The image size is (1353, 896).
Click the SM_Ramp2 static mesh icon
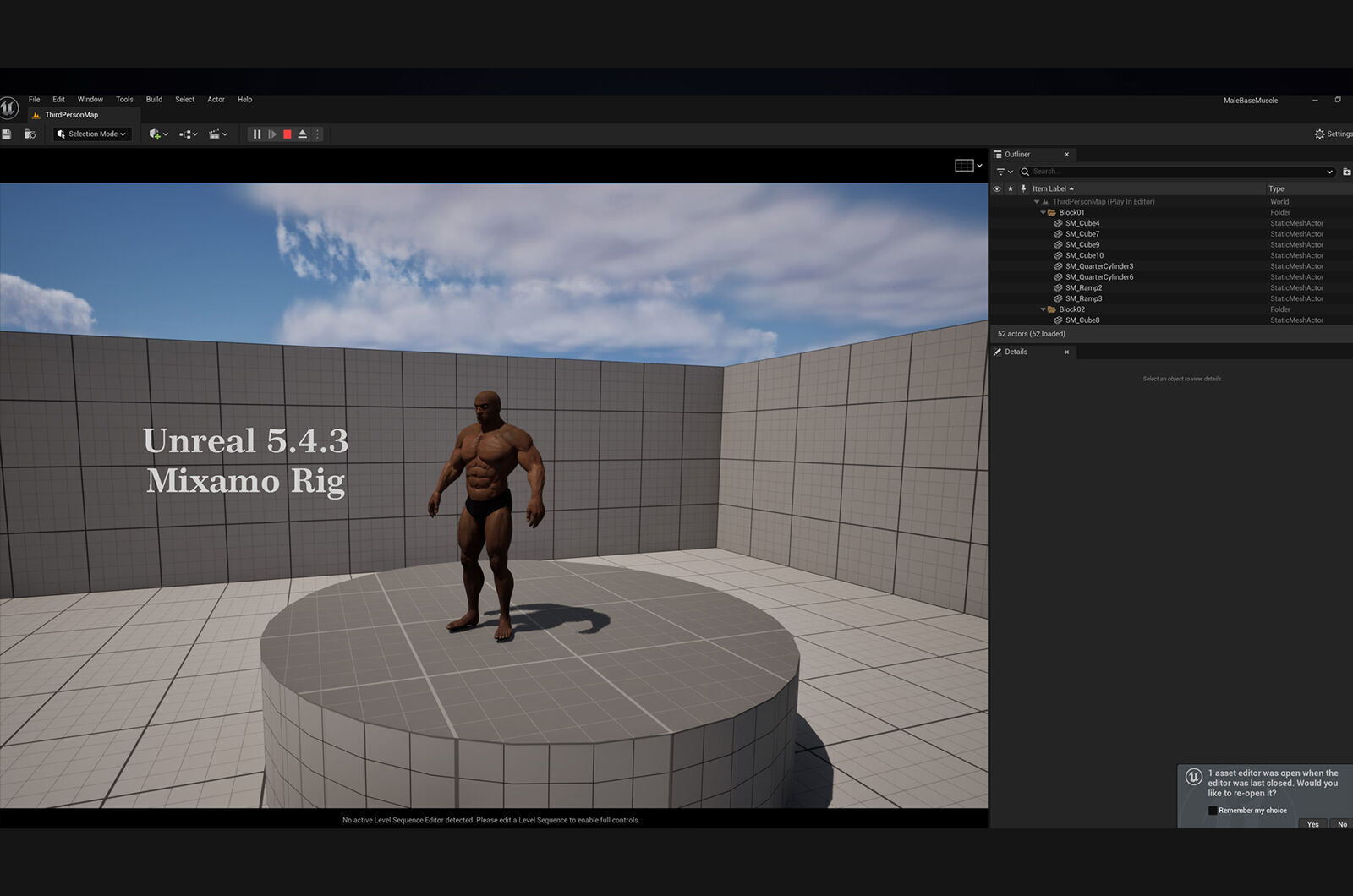click(1058, 288)
